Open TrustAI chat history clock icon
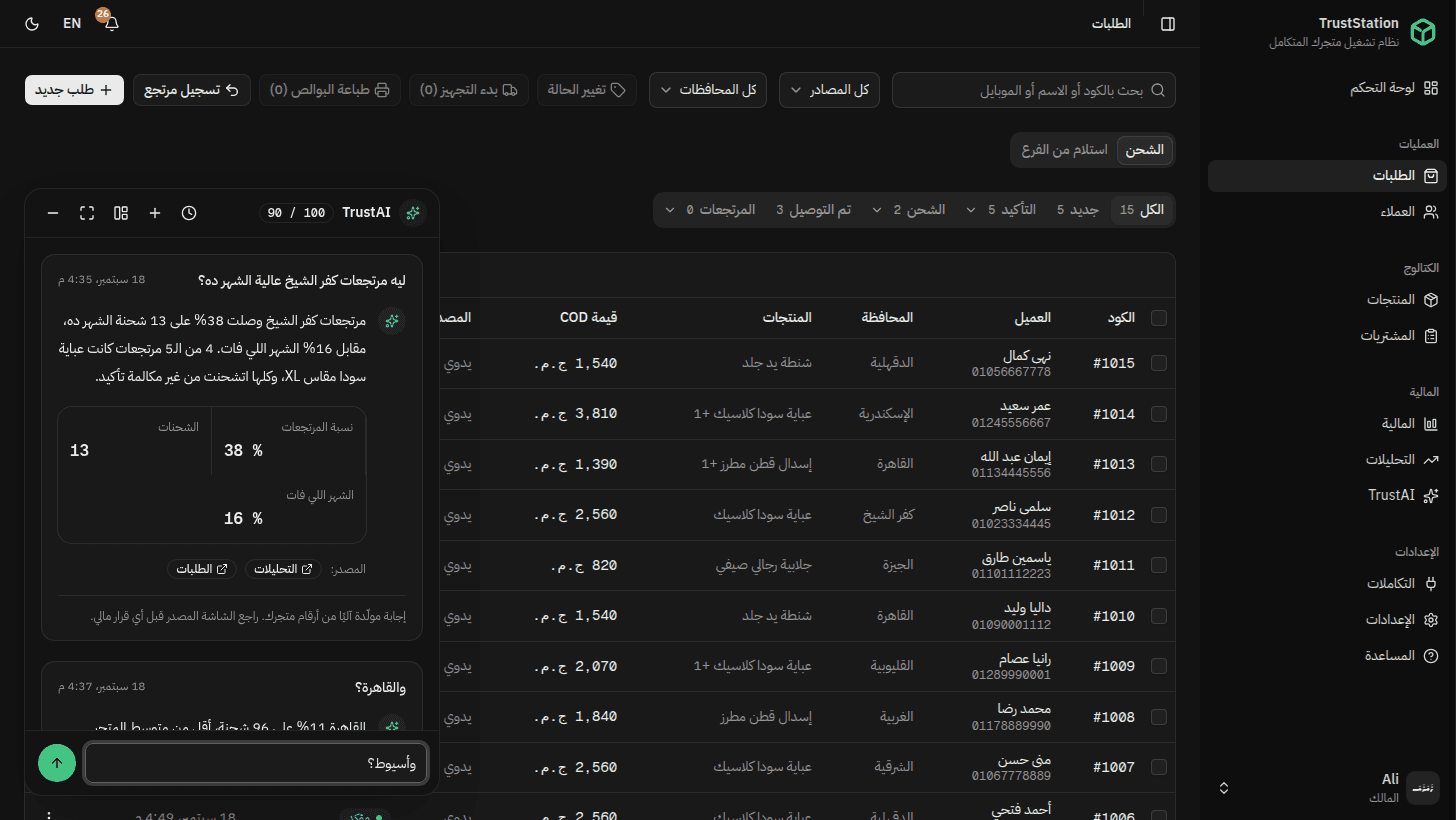 189,213
